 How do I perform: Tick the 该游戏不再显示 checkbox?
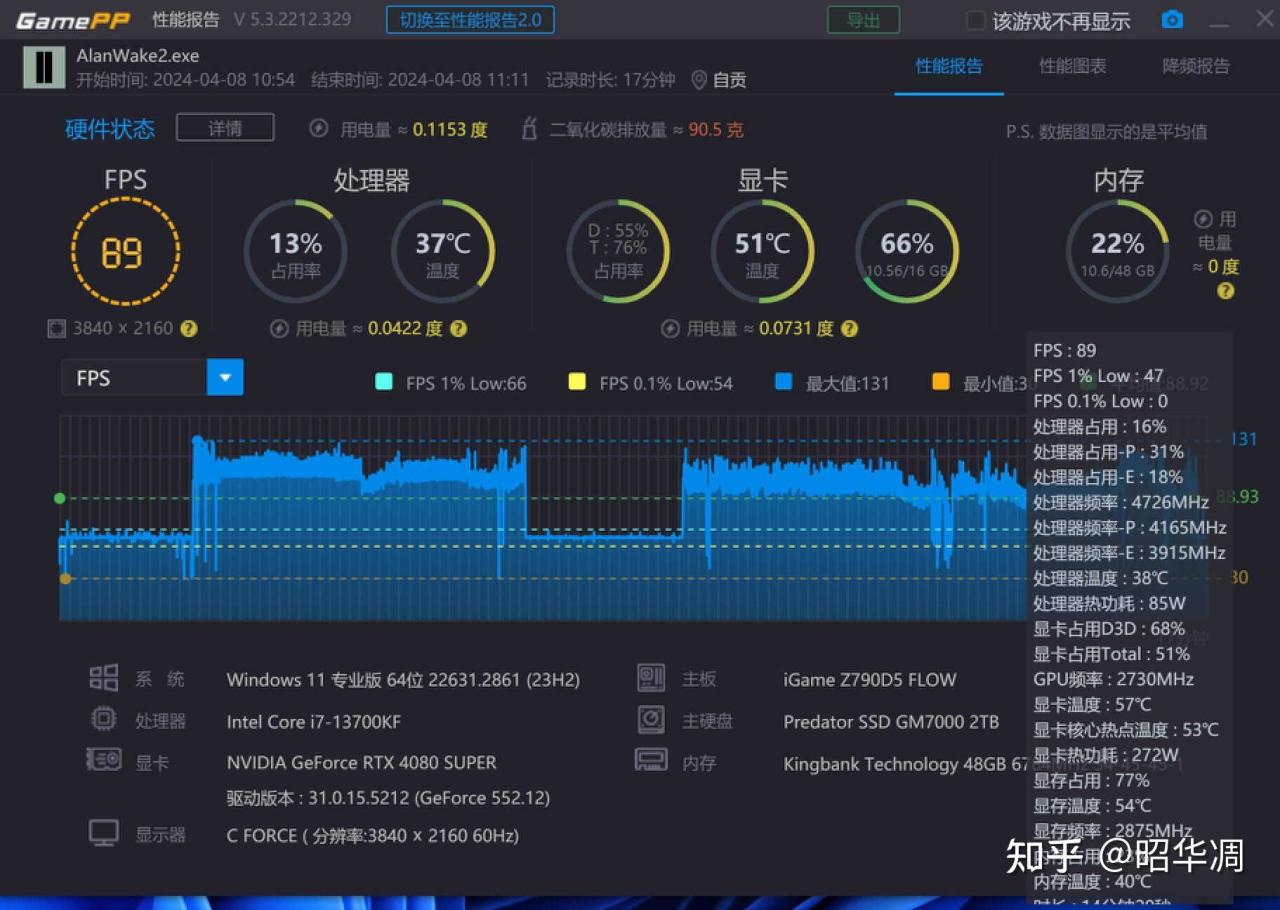tap(976, 21)
